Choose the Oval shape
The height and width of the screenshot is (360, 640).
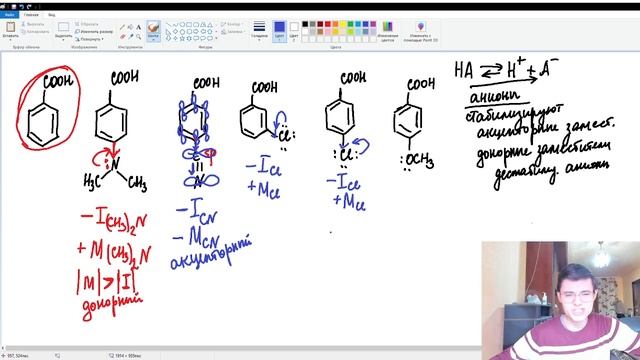(182, 25)
